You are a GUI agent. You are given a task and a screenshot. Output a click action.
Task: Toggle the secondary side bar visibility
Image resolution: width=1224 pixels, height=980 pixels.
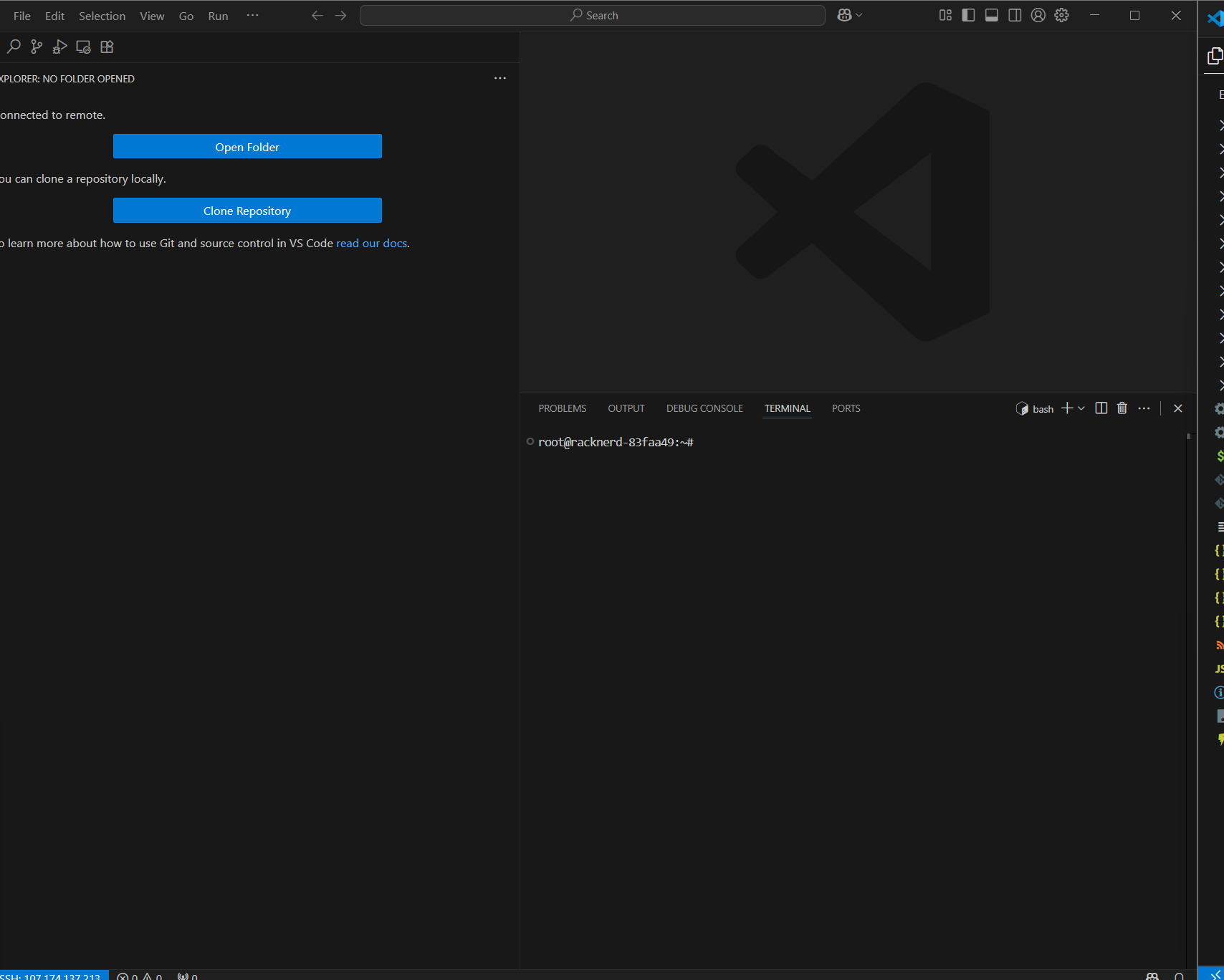coord(1015,16)
